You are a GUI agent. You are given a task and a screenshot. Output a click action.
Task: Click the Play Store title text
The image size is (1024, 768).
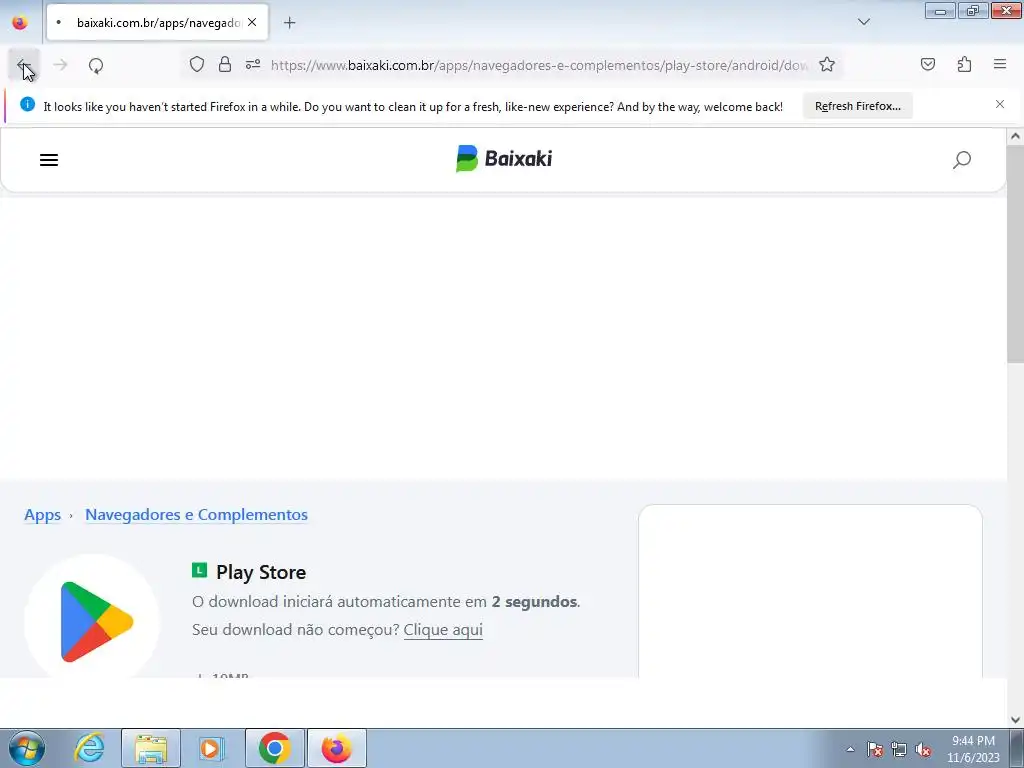point(261,572)
